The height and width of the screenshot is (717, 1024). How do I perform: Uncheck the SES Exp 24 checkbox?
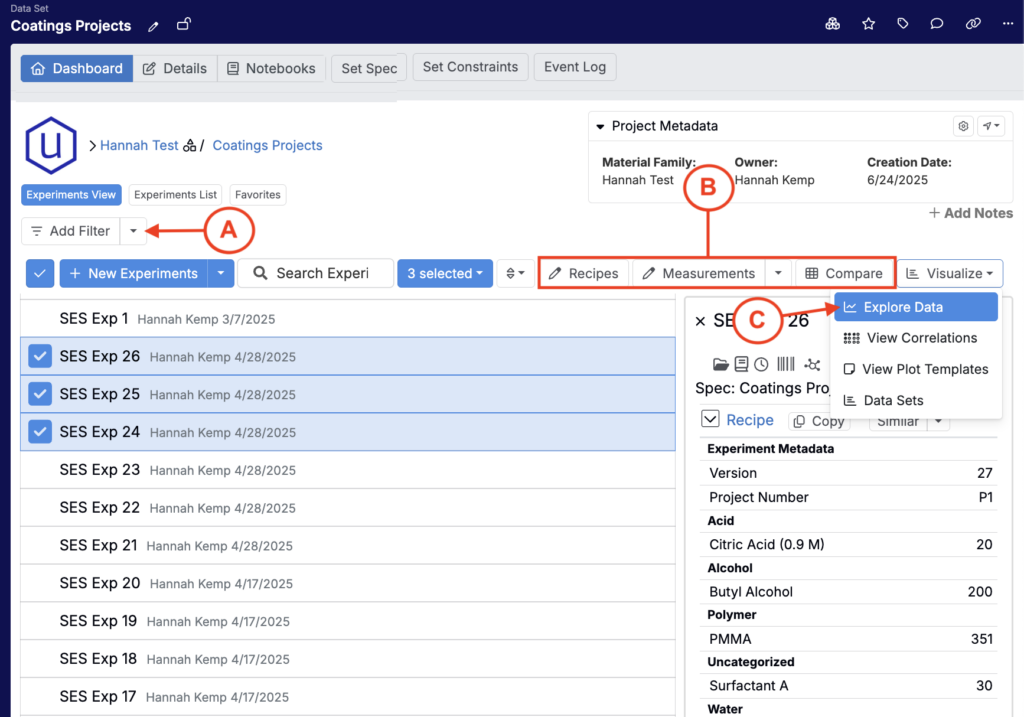pos(40,432)
